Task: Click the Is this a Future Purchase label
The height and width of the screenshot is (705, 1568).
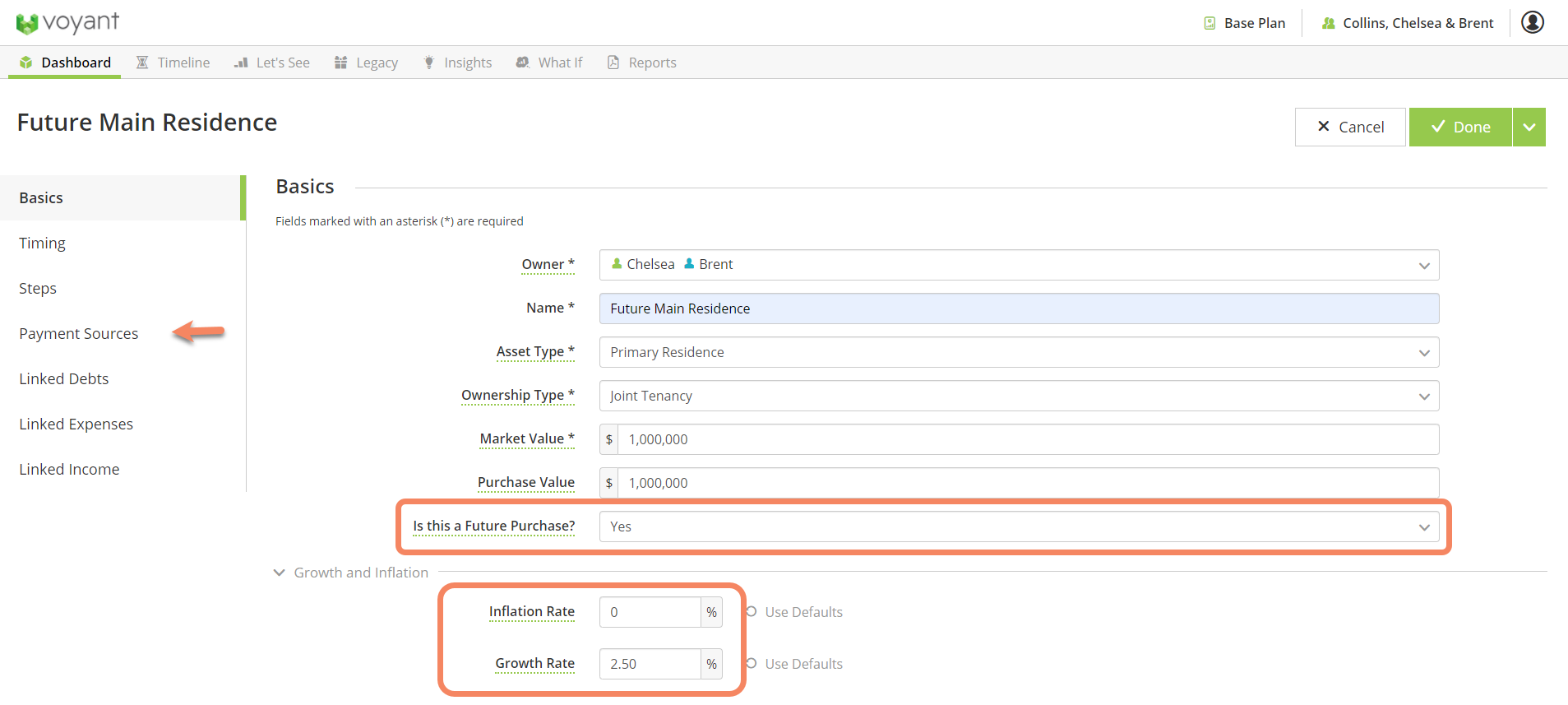Action: pos(493,526)
